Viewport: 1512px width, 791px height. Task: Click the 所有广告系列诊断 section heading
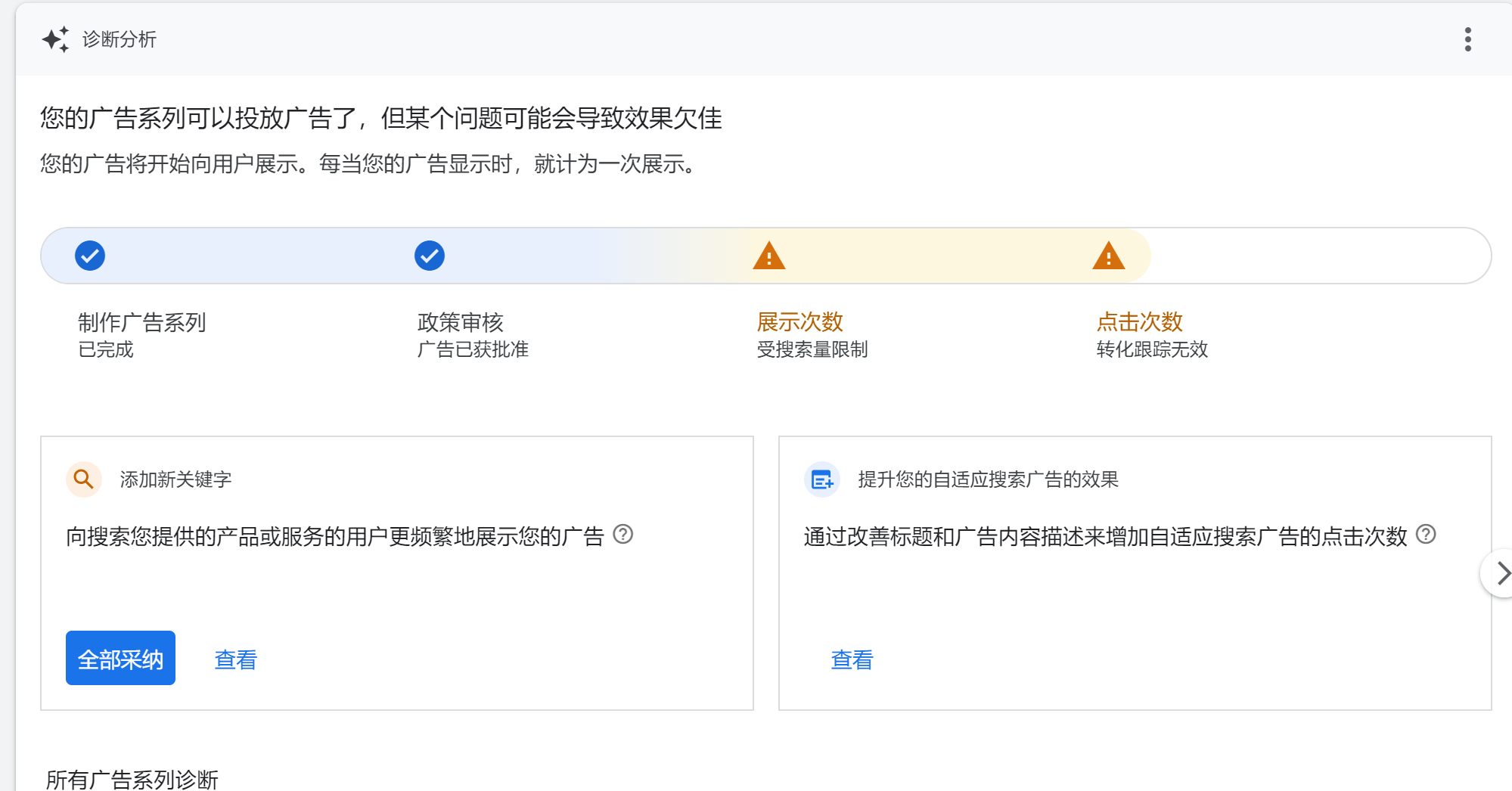[x=130, y=780]
